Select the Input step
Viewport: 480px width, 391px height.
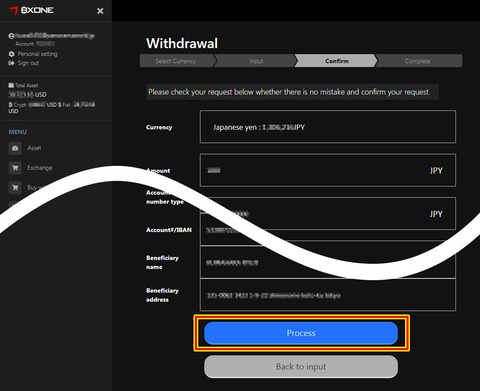[x=256, y=61]
